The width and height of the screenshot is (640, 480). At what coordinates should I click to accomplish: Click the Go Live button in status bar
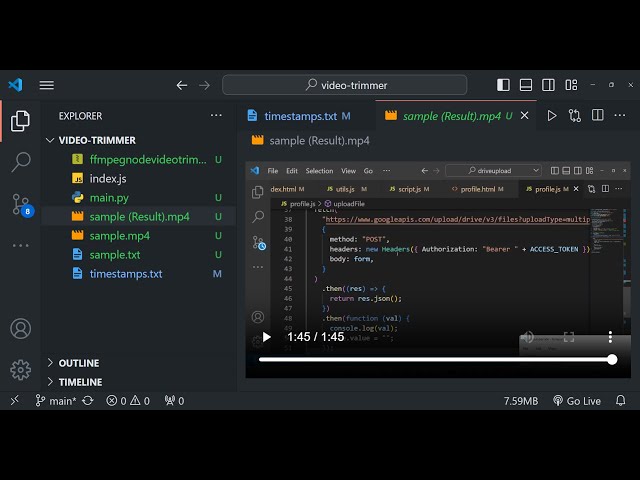pyautogui.click(x=575, y=400)
